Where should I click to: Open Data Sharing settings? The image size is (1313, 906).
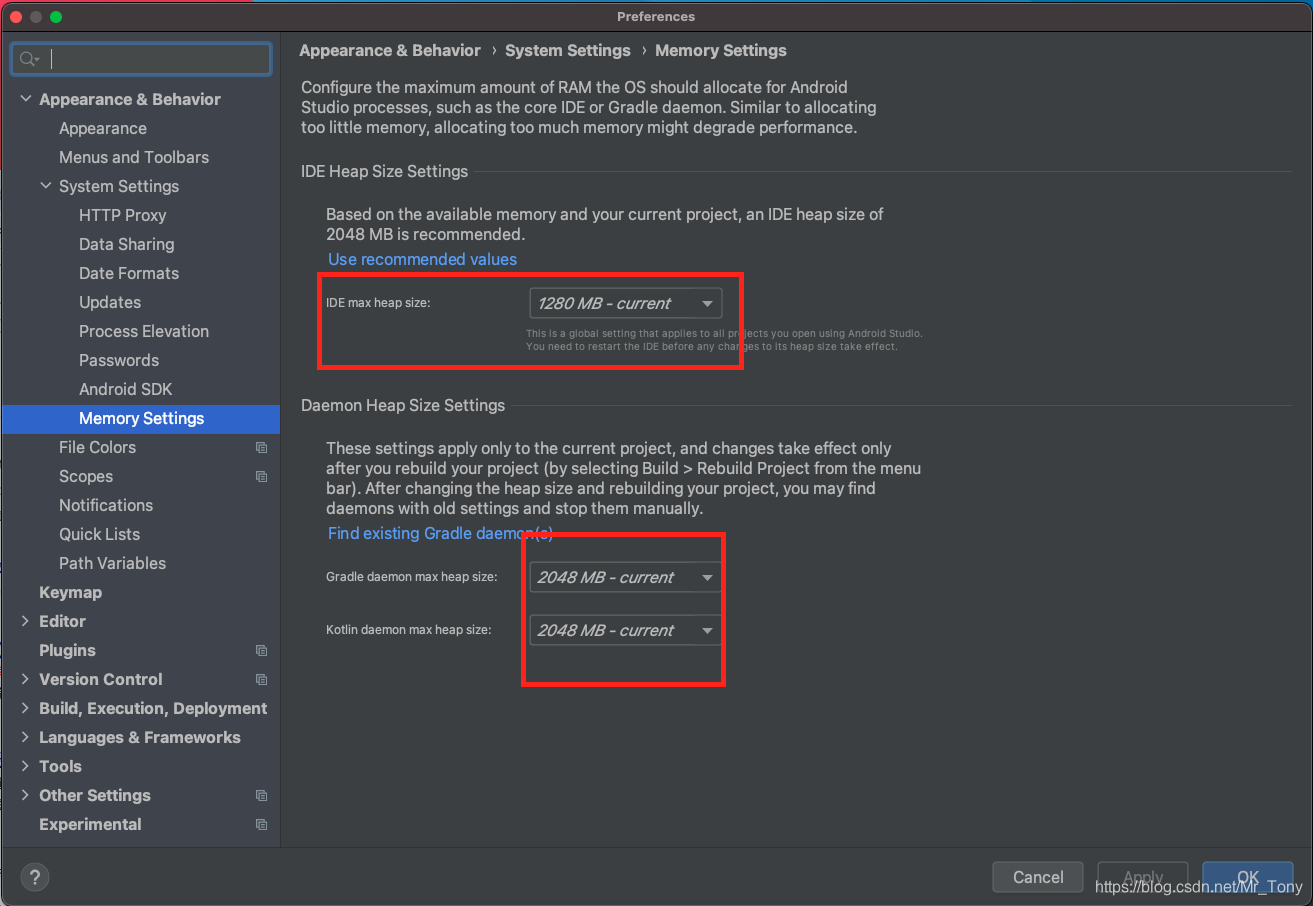tap(127, 244)
